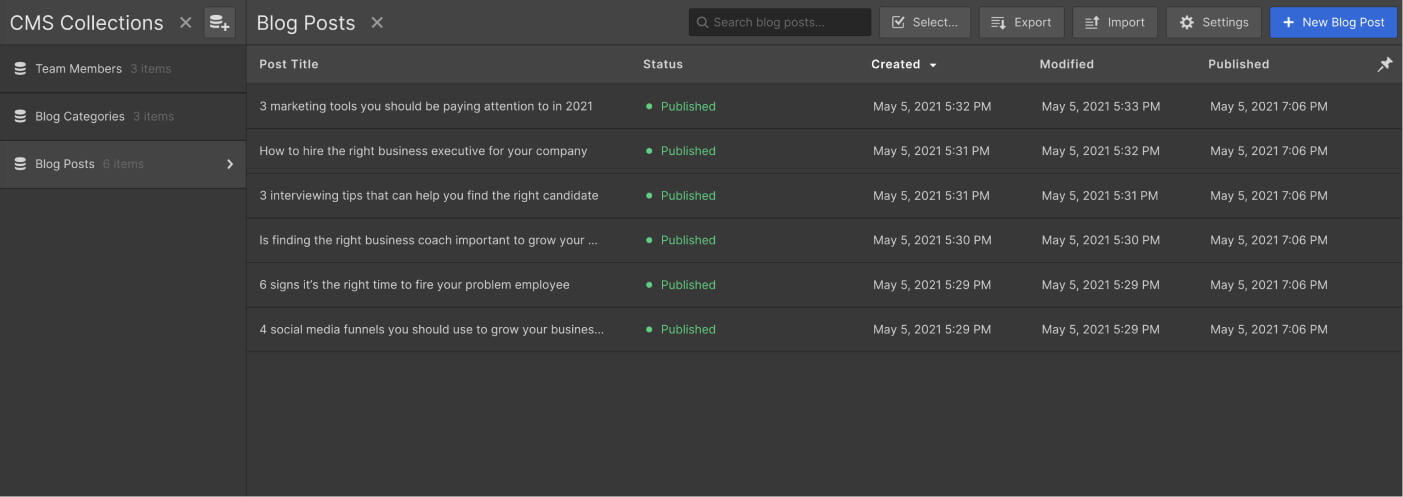Open collection Settings
Screen dimensions: 1403x497
click(x=1213, y=22)
